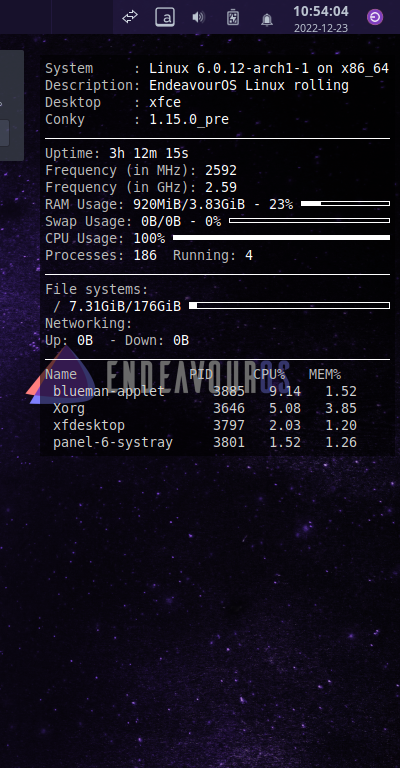Open the battery power manager icon
400x768 pixels.
(233, 18)
